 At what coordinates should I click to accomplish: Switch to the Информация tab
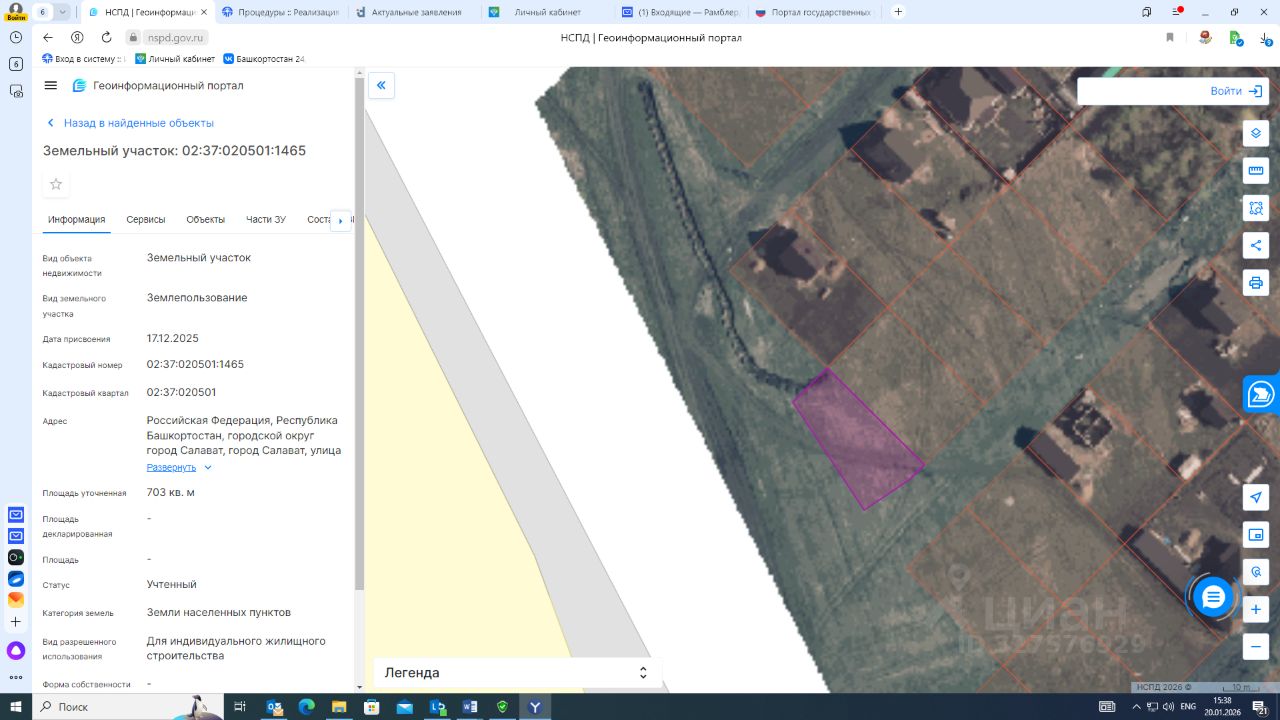77,220
